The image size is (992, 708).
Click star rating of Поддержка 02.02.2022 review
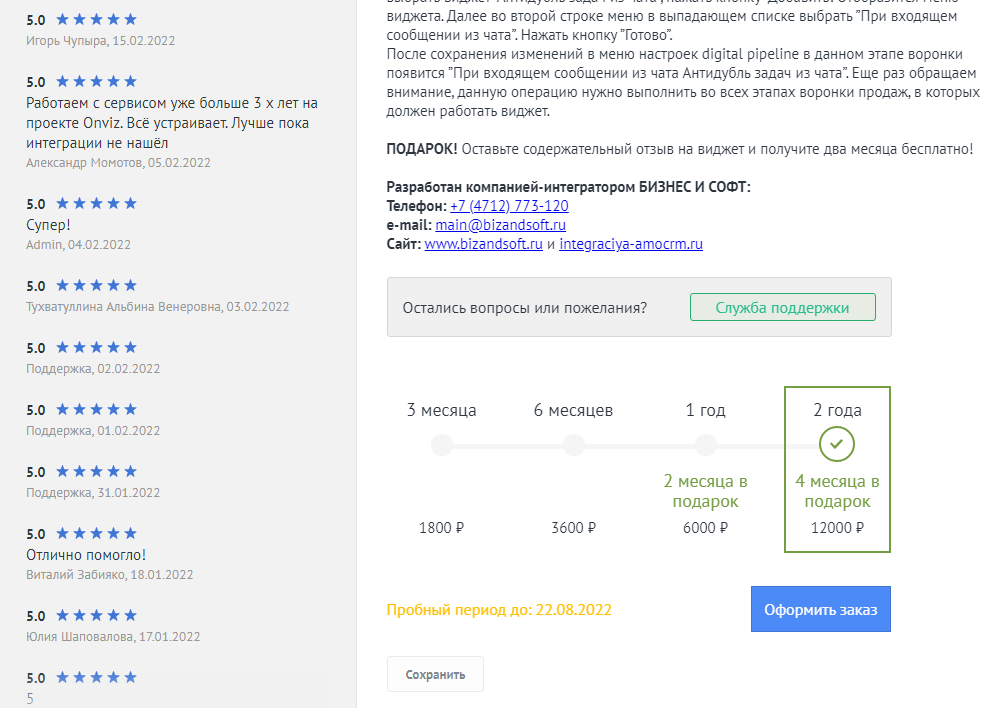click(x=96, y=347)
